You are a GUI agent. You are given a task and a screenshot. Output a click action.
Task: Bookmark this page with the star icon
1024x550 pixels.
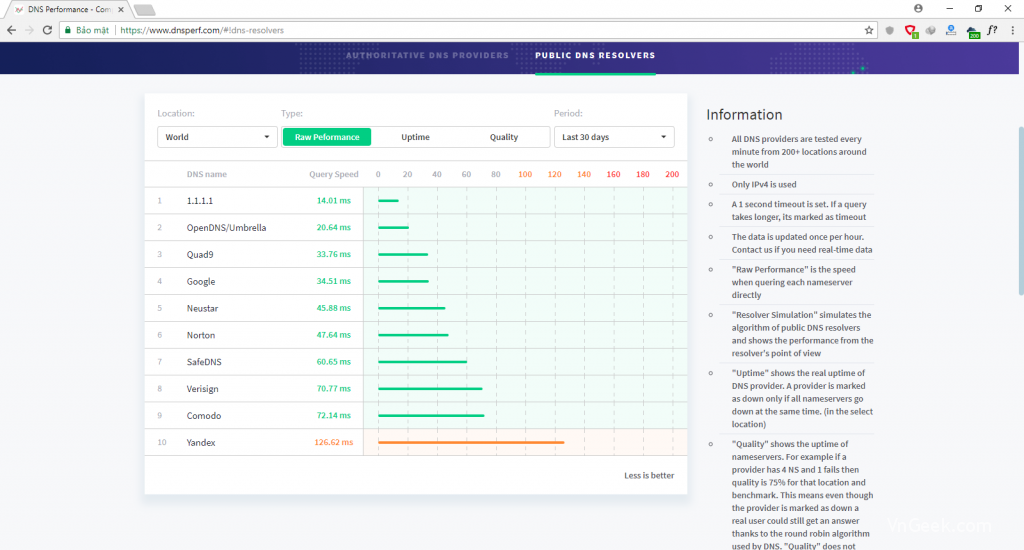click(x=869, y=30)
